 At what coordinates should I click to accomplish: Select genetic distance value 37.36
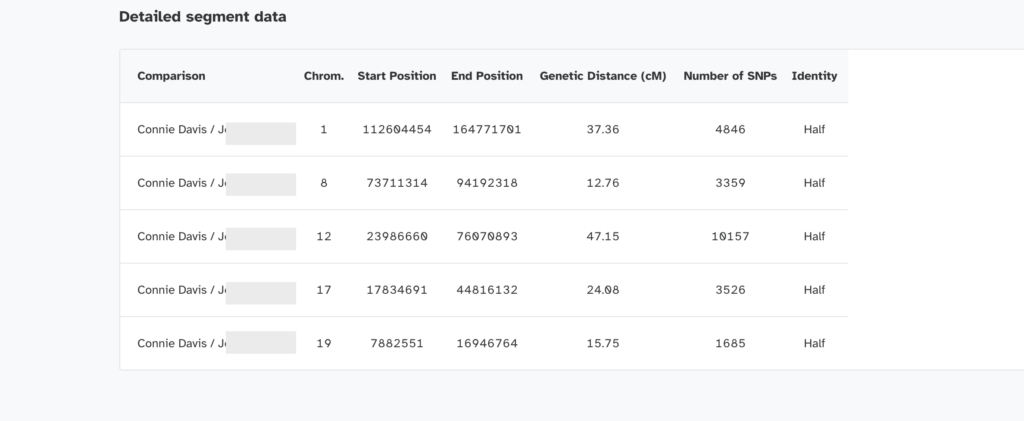[x=603, y=130]
